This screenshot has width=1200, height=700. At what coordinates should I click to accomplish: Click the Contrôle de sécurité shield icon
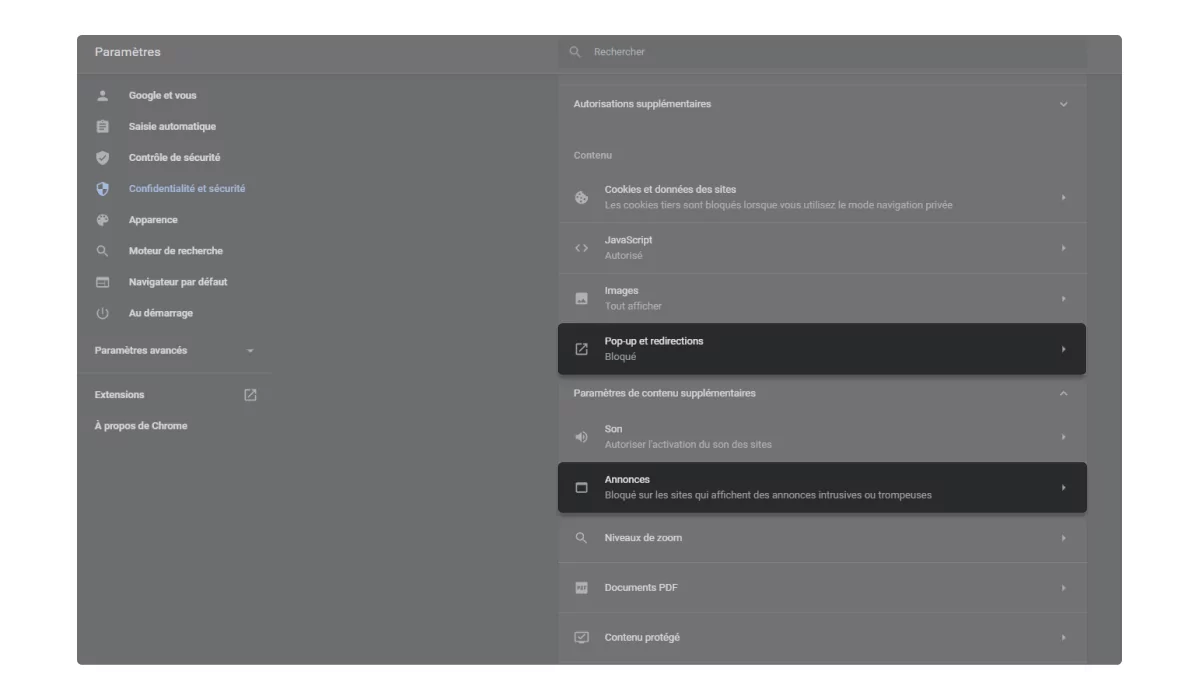102,158
